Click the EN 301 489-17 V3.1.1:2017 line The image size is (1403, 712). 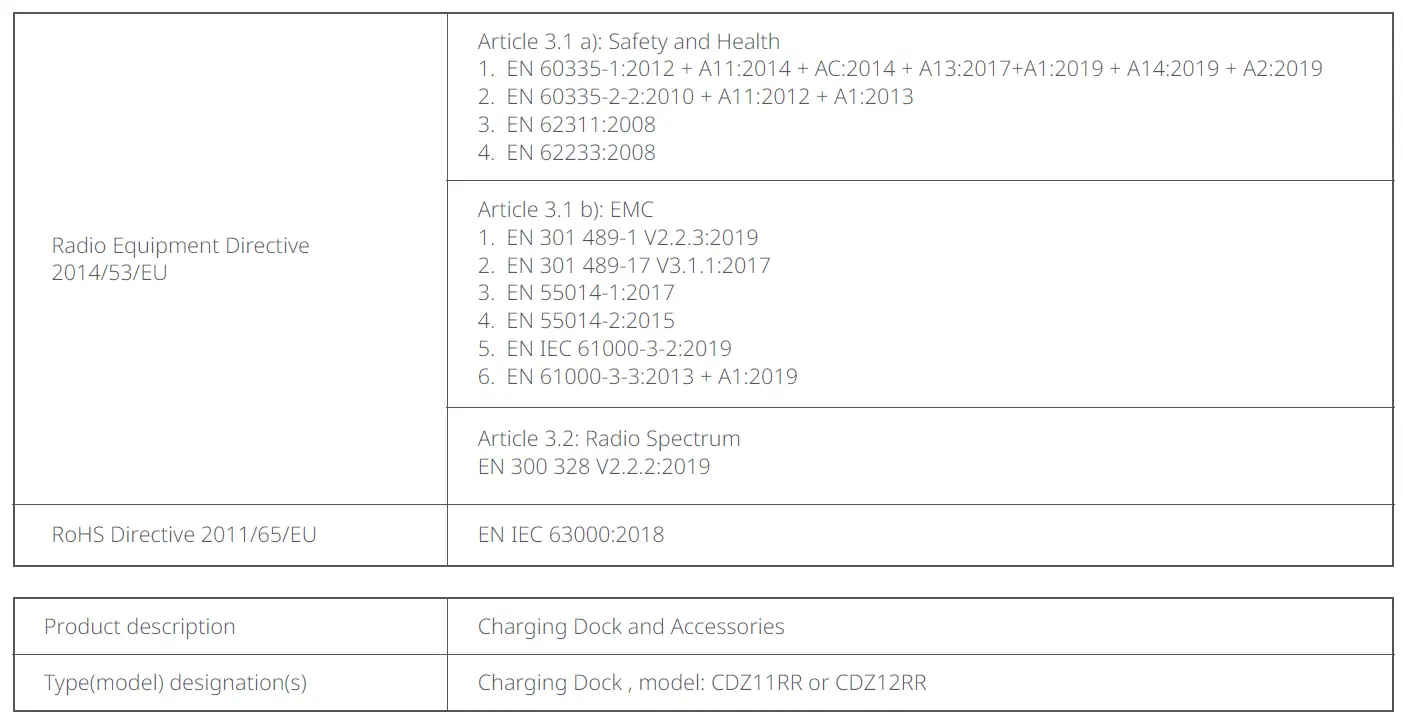[x=638, y=266]
